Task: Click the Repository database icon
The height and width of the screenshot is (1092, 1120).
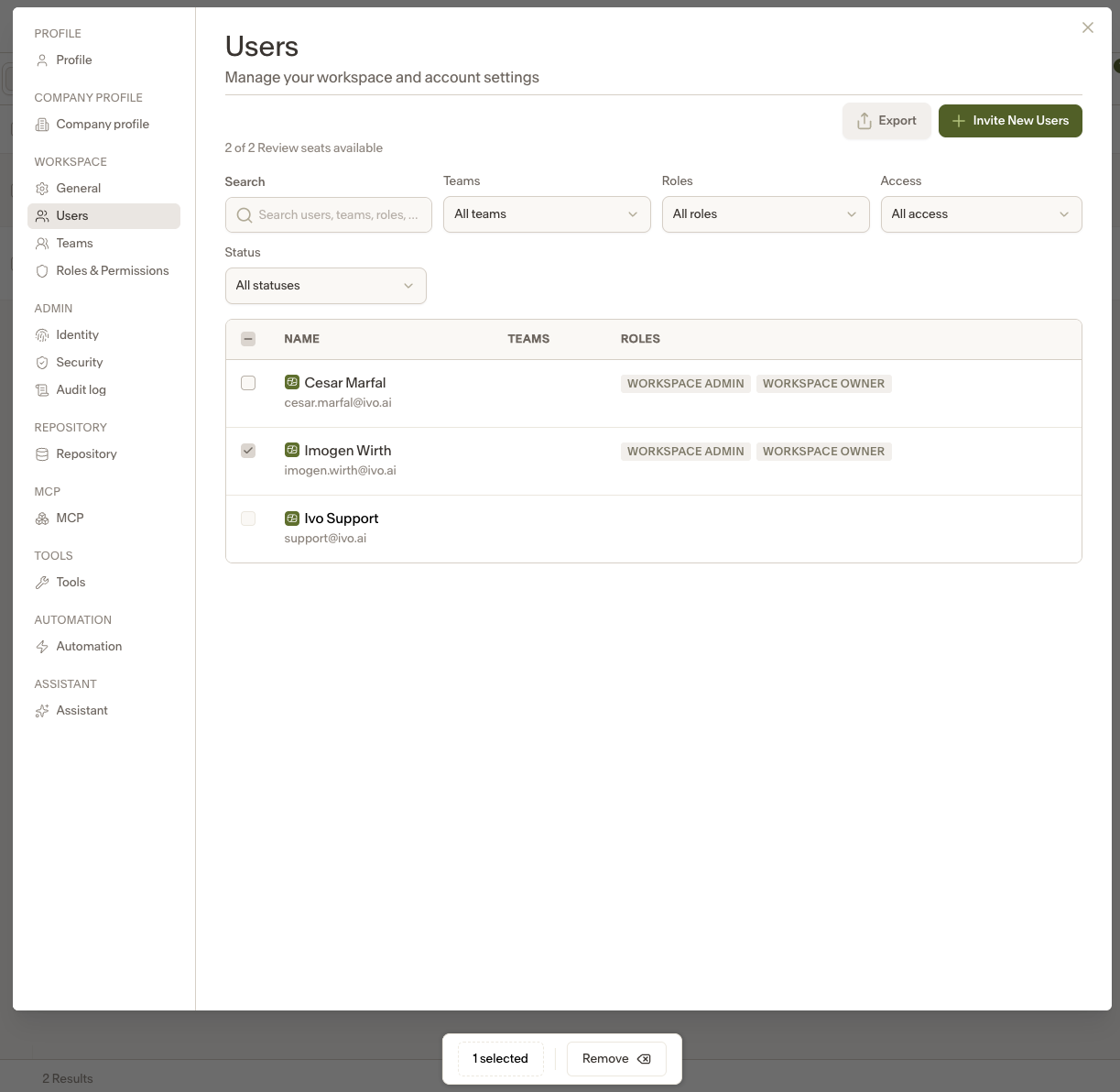Action: point(42,454)
